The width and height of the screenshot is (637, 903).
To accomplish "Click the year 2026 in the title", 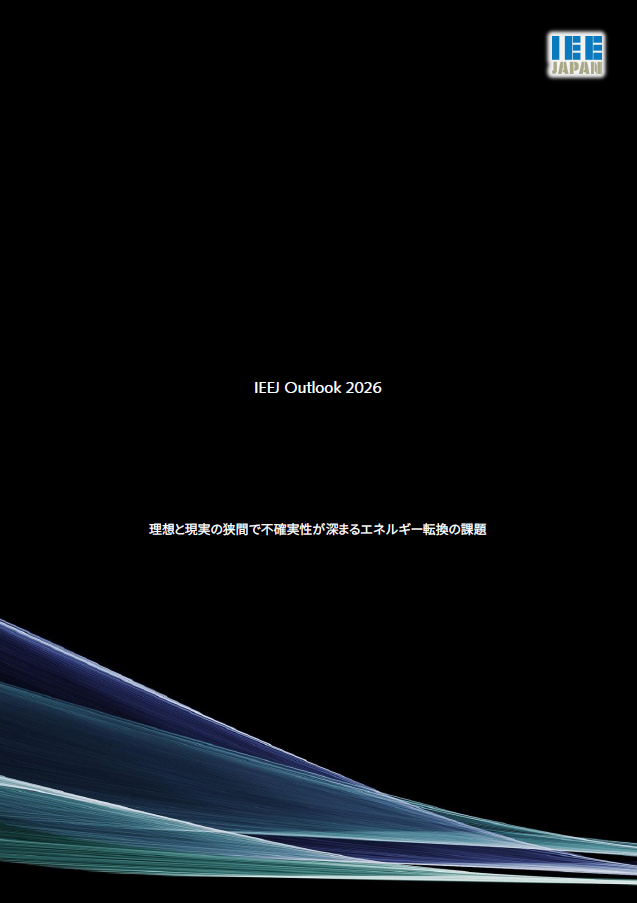I will click(363, 388).
